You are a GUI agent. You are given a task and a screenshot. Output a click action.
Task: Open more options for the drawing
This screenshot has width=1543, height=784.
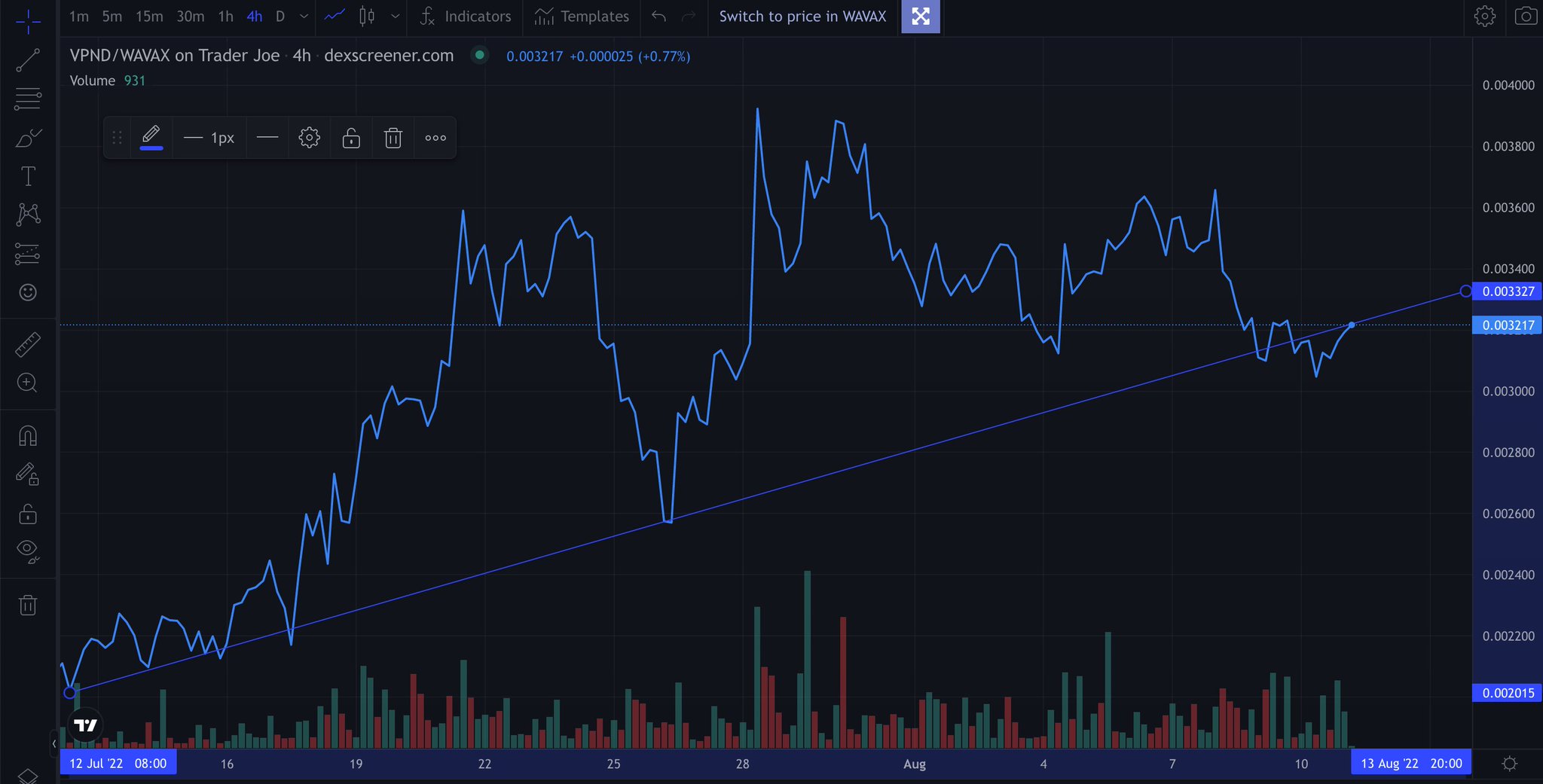pos(435,138)
